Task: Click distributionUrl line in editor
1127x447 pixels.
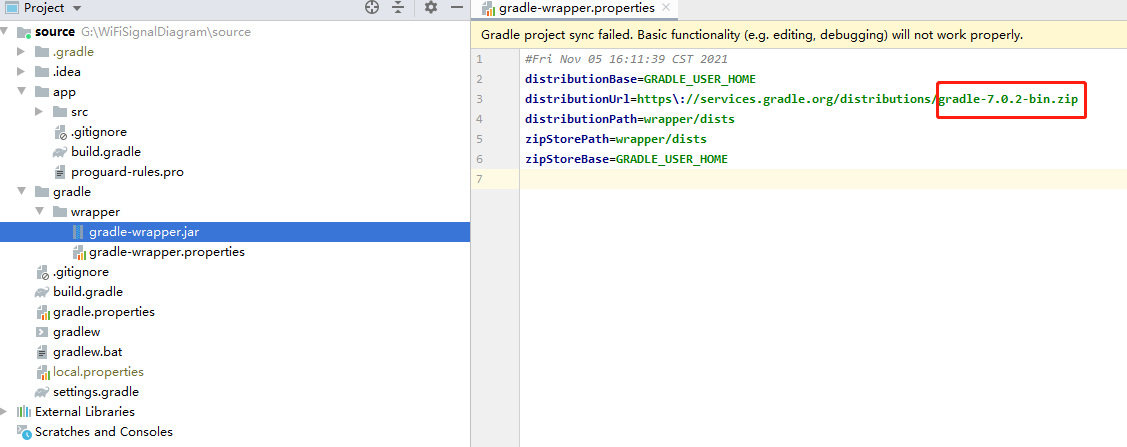Action: click(x=801, y=98)
